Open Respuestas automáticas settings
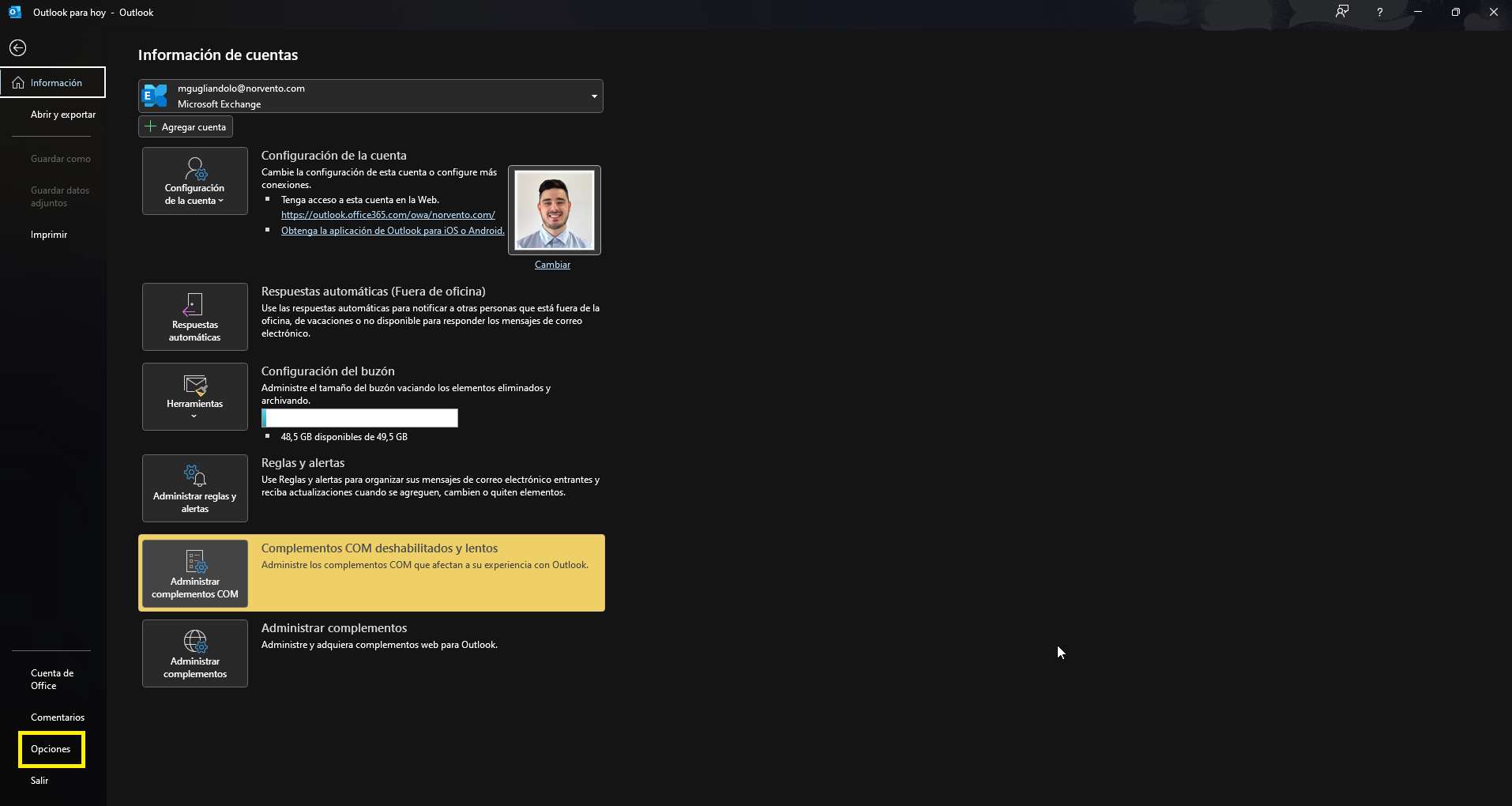The image size is (1512, 806). pos(195,317)
